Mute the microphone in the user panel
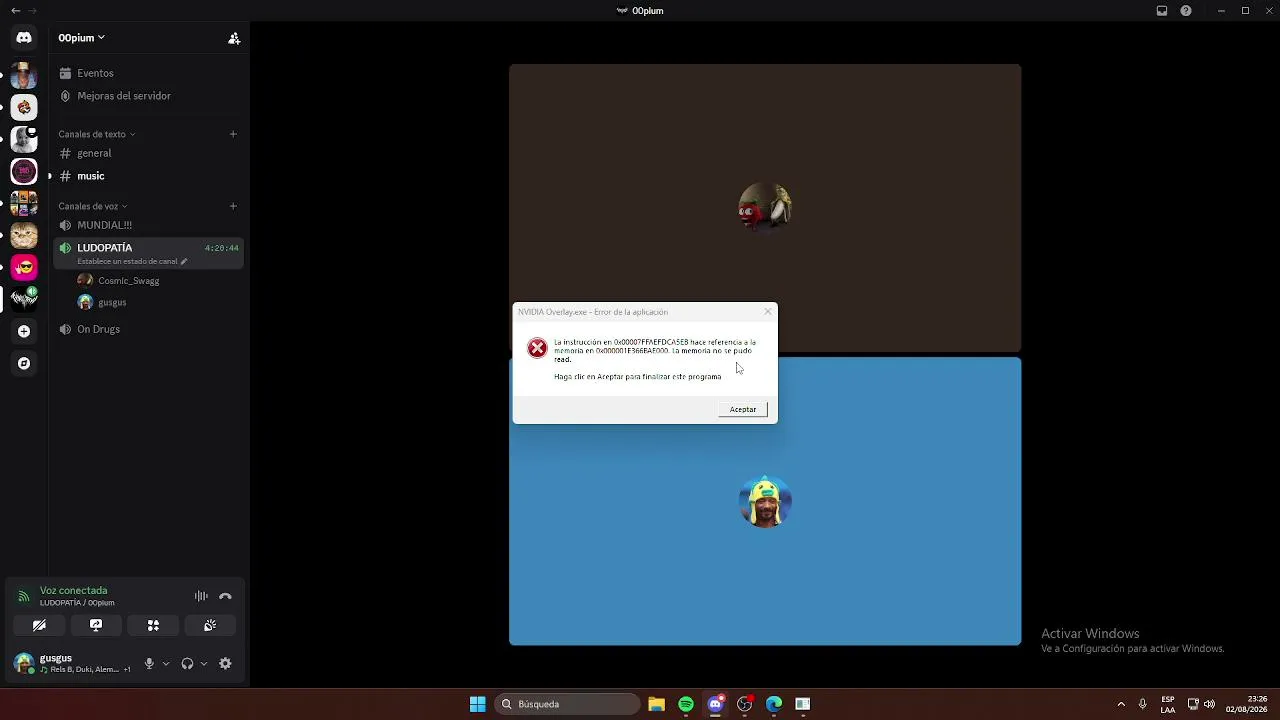The height and width of the screenshot is (720, 1280). [x=149, y=663]
